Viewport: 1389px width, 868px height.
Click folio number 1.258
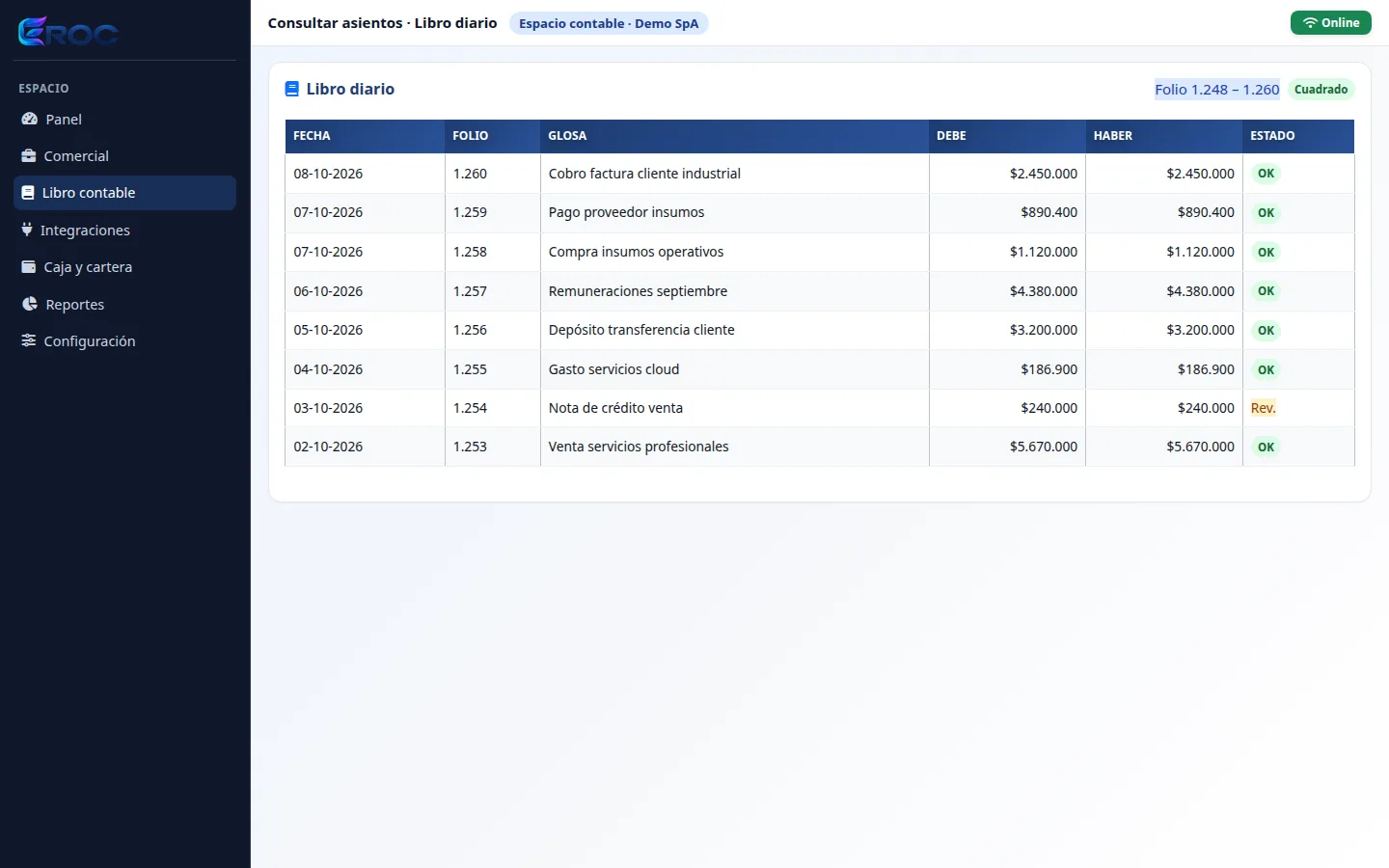click(470, 252)
